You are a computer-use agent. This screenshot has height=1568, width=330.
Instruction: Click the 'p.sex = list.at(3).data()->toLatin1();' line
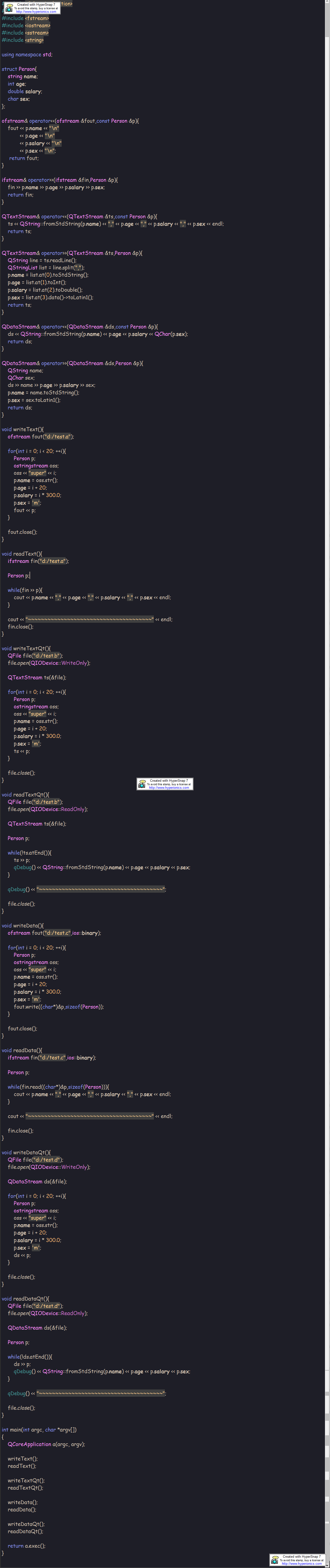click(51, 298)
